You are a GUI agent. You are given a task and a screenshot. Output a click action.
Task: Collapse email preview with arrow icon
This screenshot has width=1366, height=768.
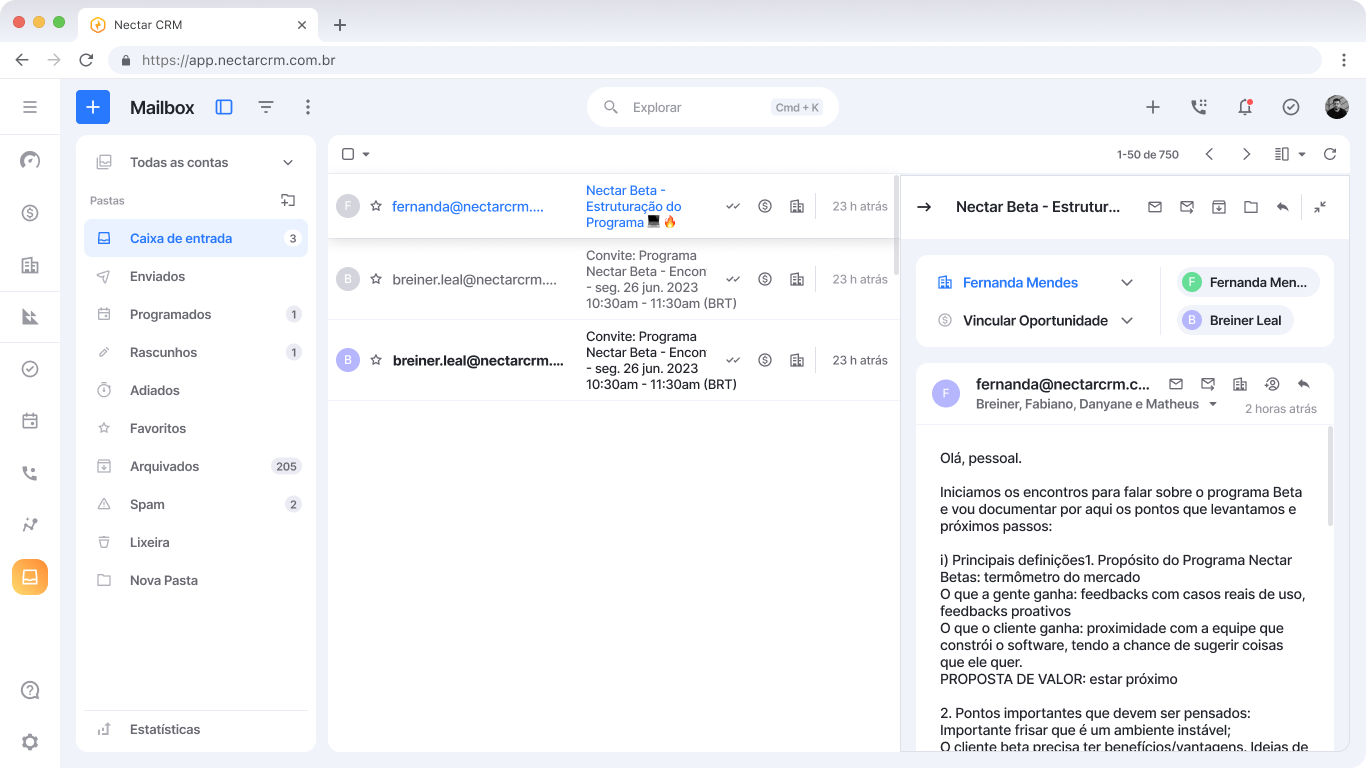pyautogui.click(x=924, y=207)
